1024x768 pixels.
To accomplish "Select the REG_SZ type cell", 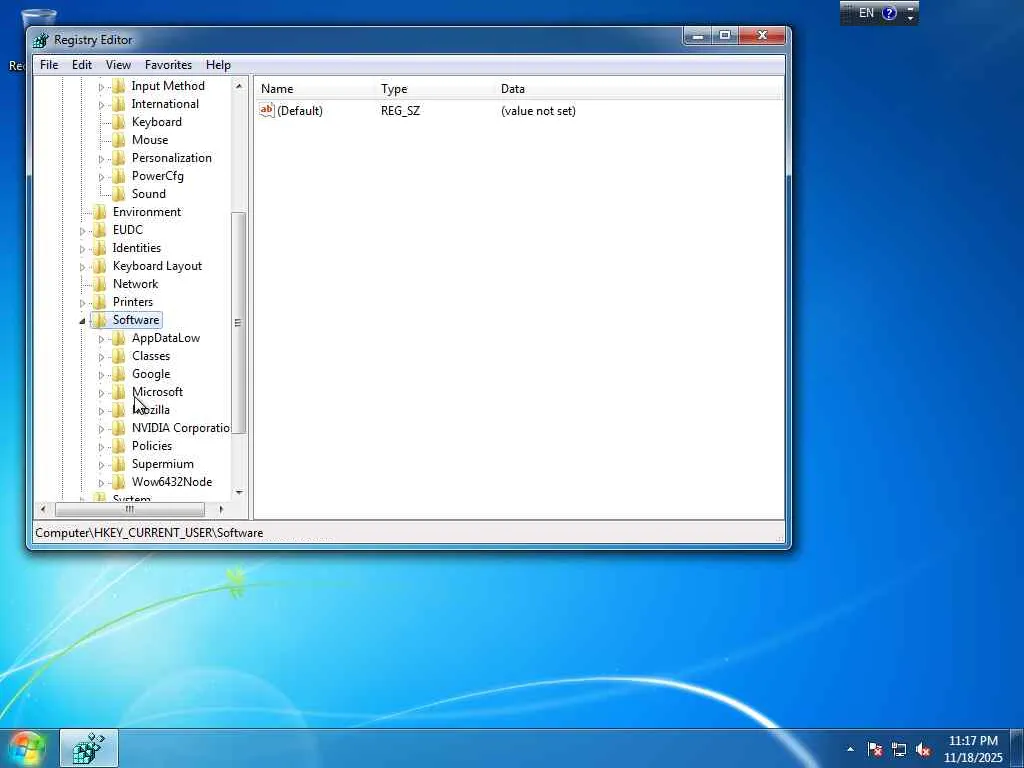I will coord(400,110).
